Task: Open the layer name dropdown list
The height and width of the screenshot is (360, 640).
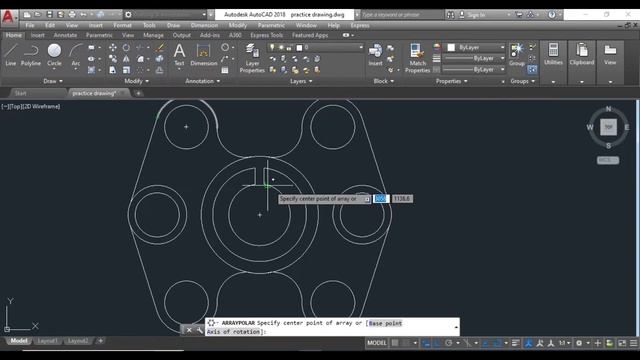Action: [x=360, y=47]
